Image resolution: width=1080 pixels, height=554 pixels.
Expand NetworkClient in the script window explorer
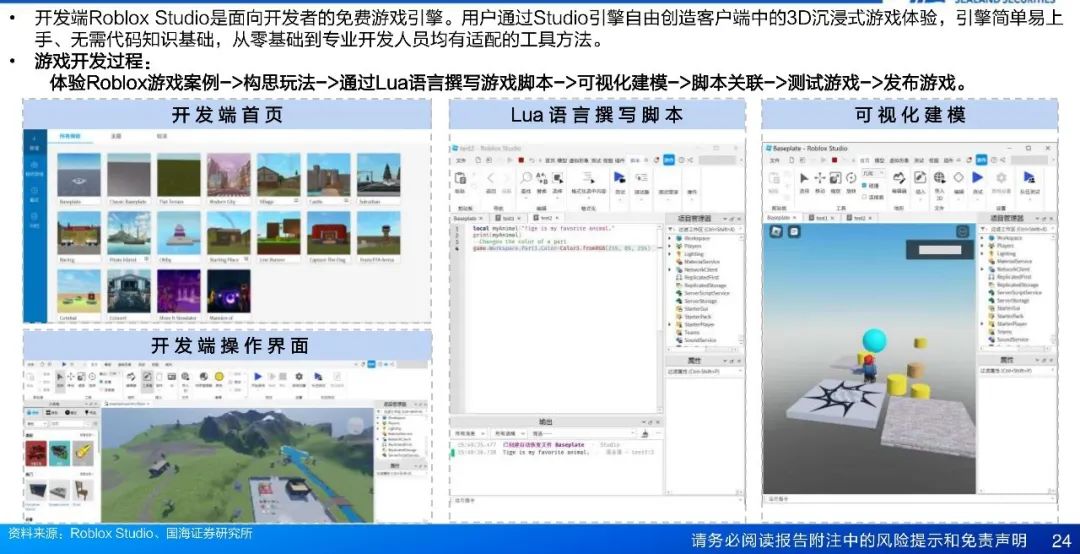669,269
